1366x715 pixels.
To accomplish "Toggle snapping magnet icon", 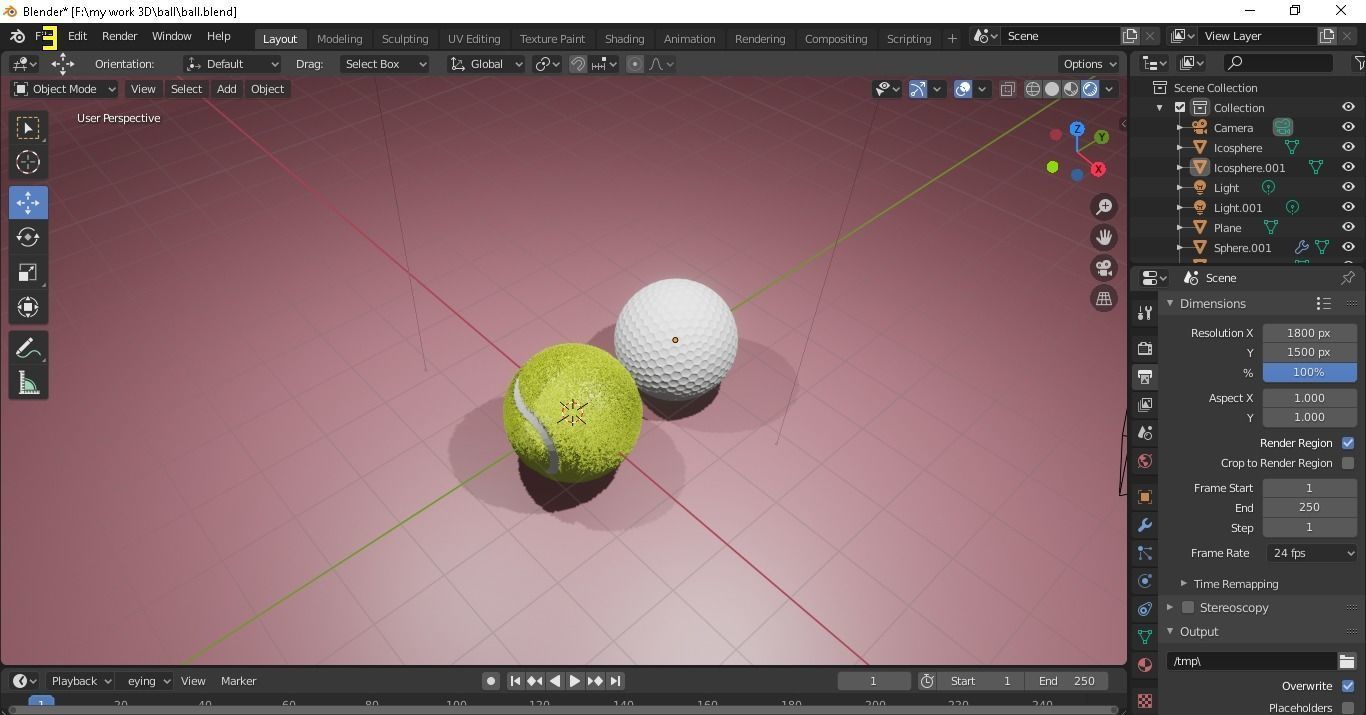I will point(578,64).
